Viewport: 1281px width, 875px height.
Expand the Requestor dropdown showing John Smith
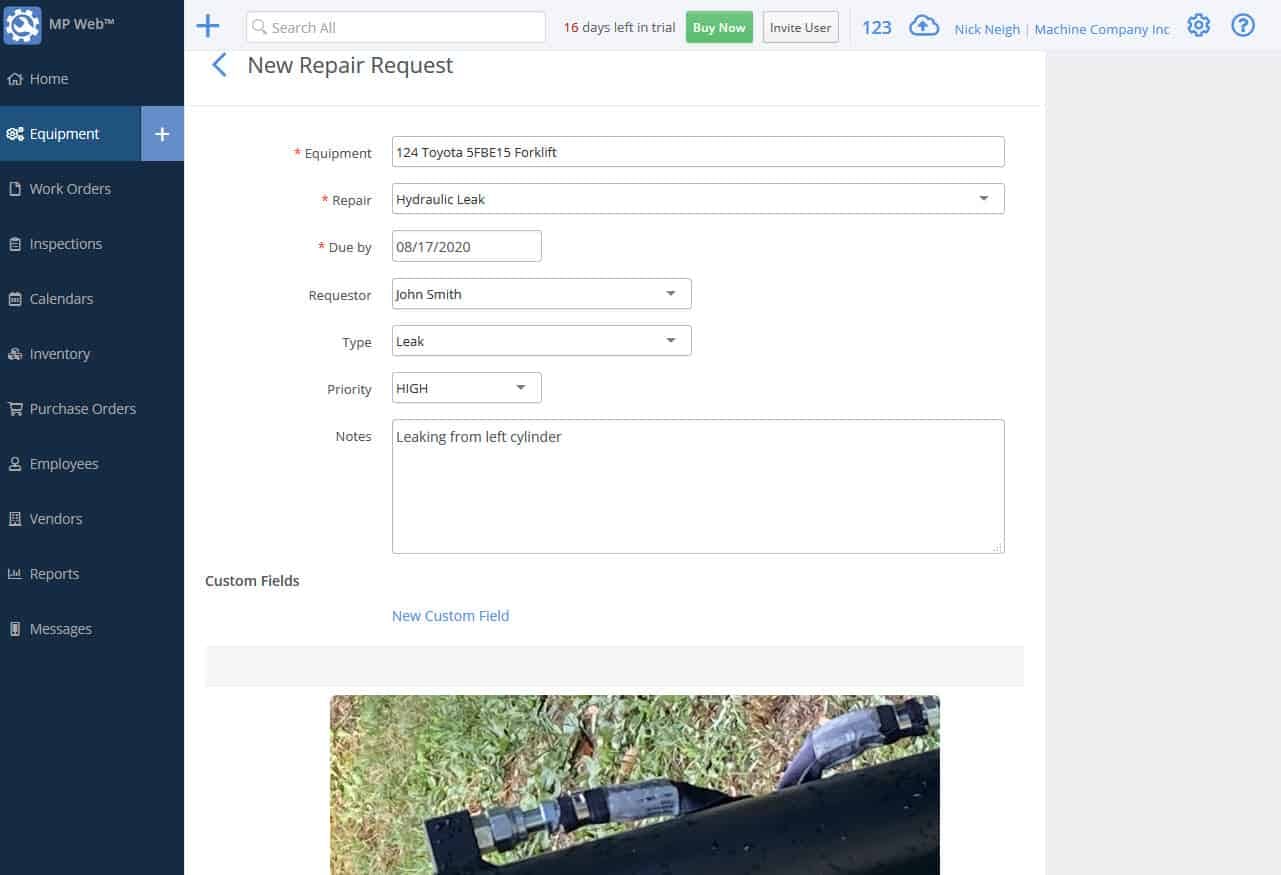coord(671,293)
